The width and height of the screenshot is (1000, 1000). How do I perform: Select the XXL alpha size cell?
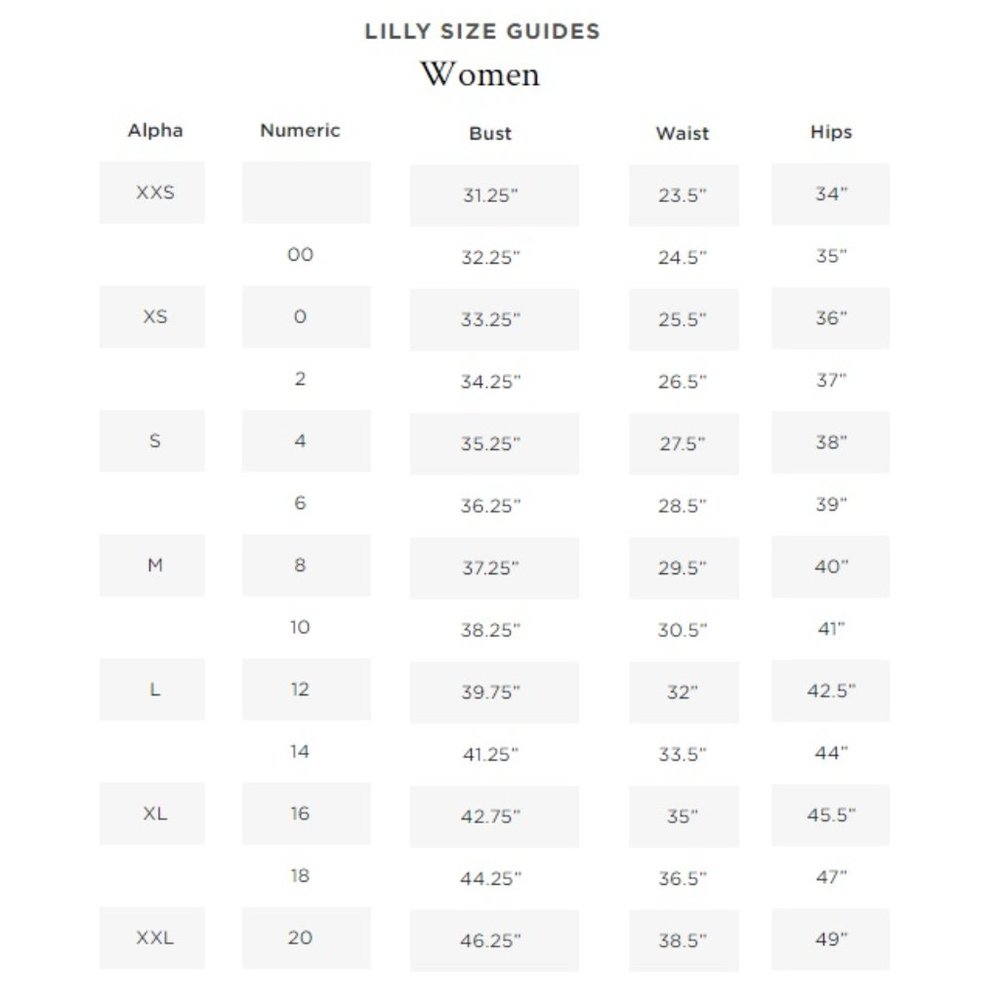tap(152, 938)
